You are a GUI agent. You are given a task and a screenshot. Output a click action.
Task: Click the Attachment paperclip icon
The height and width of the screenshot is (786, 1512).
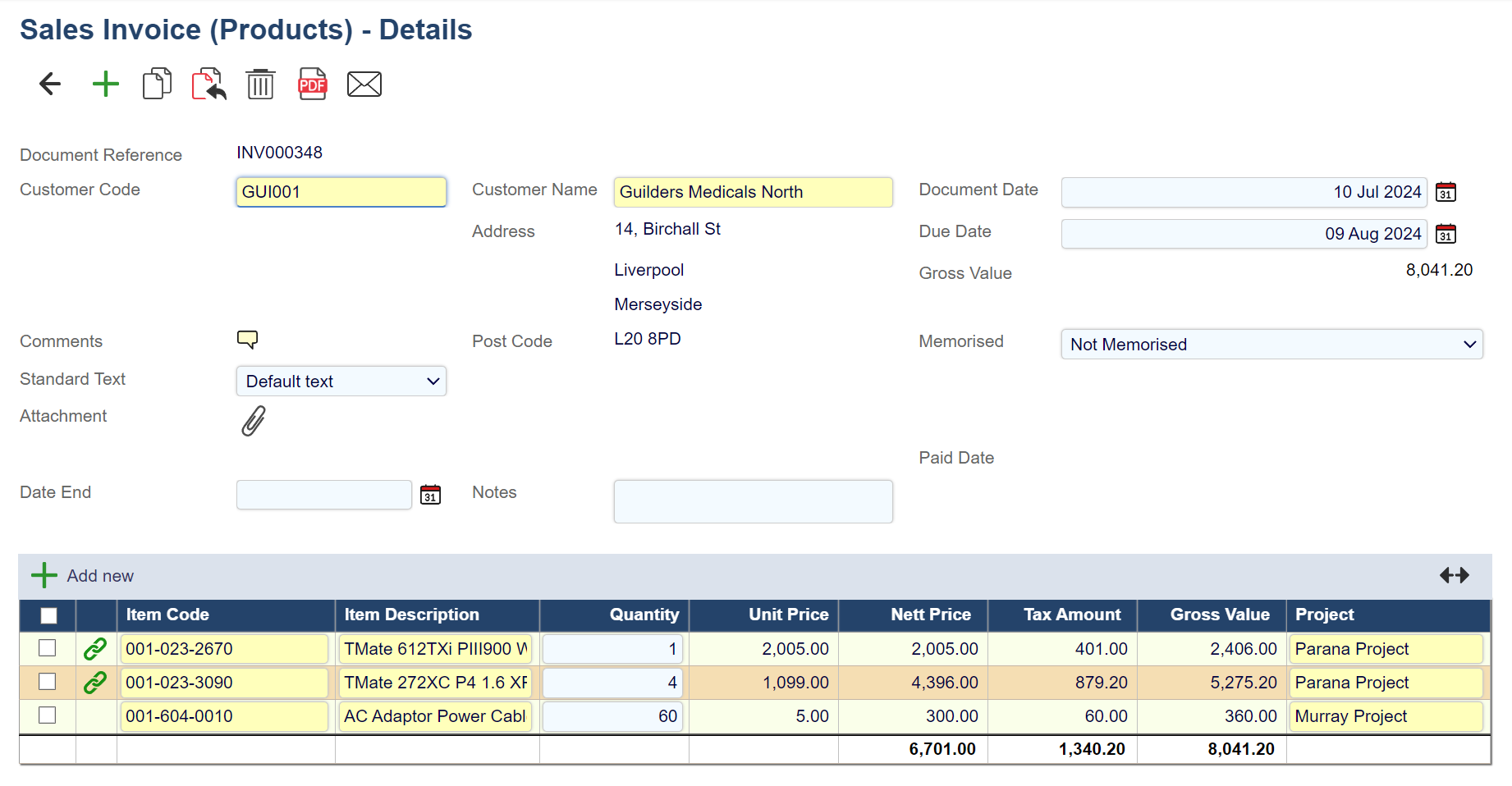point(254,421)
